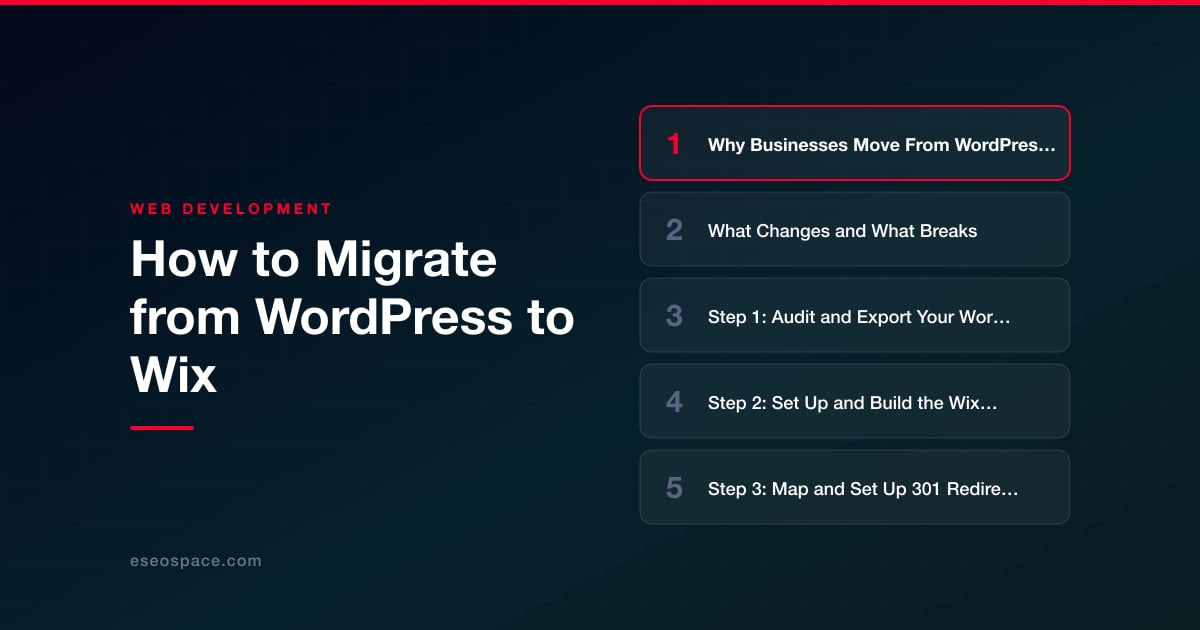Screen dimensions: 1200x630
Task: Open 'Step 2: Set Up and Build the Wix' item
Action: click(855, 401)
